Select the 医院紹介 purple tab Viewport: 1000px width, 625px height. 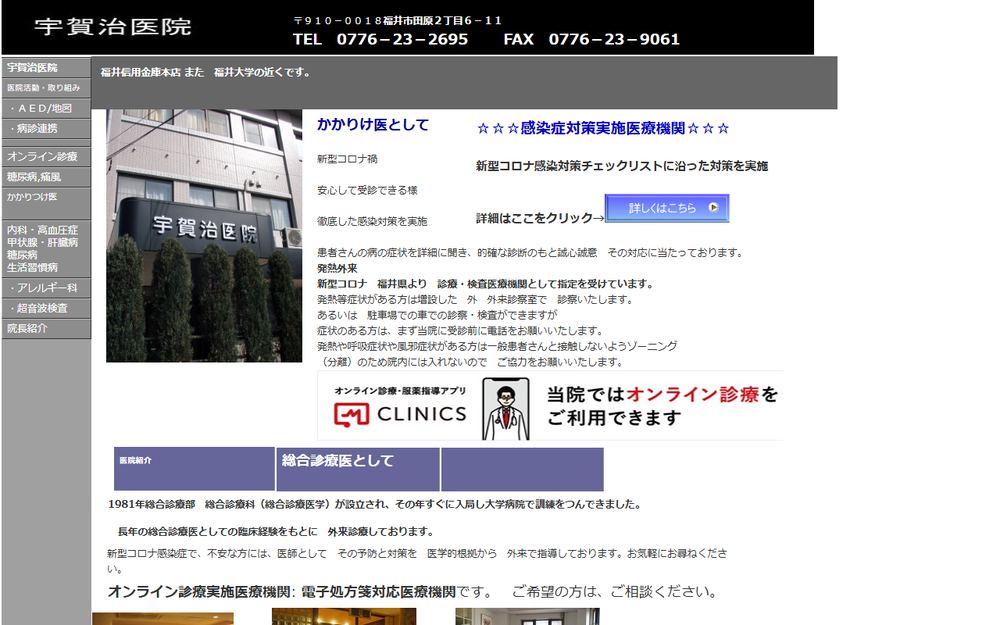195,469
